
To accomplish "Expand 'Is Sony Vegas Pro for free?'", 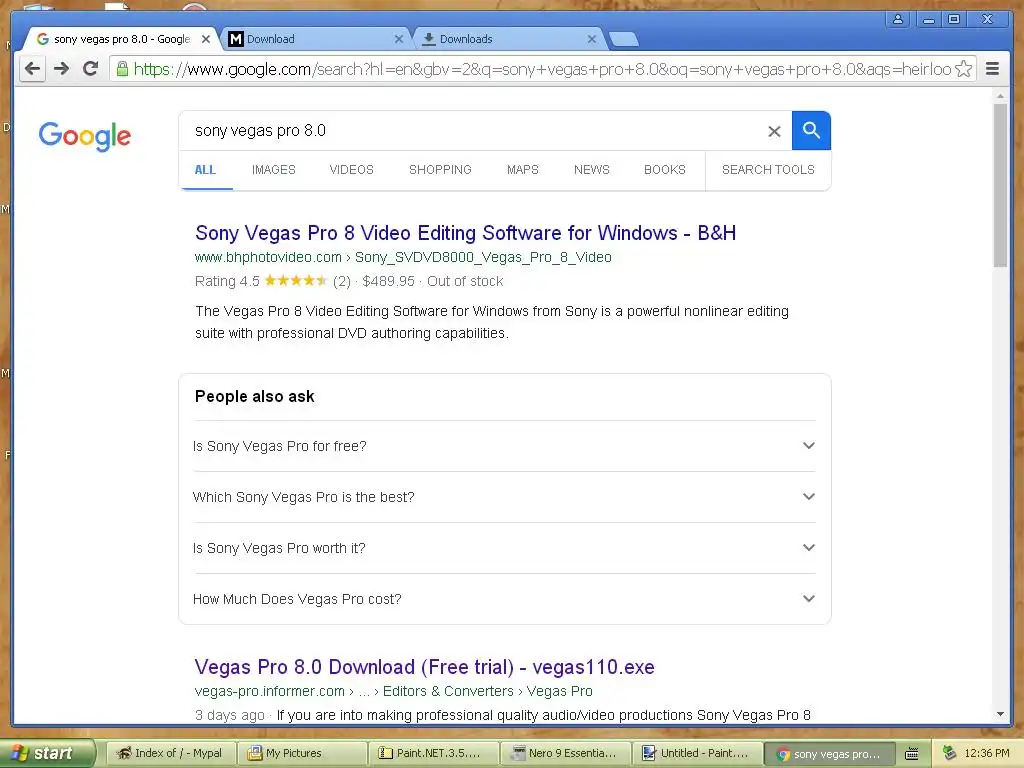I will [504, 446].
